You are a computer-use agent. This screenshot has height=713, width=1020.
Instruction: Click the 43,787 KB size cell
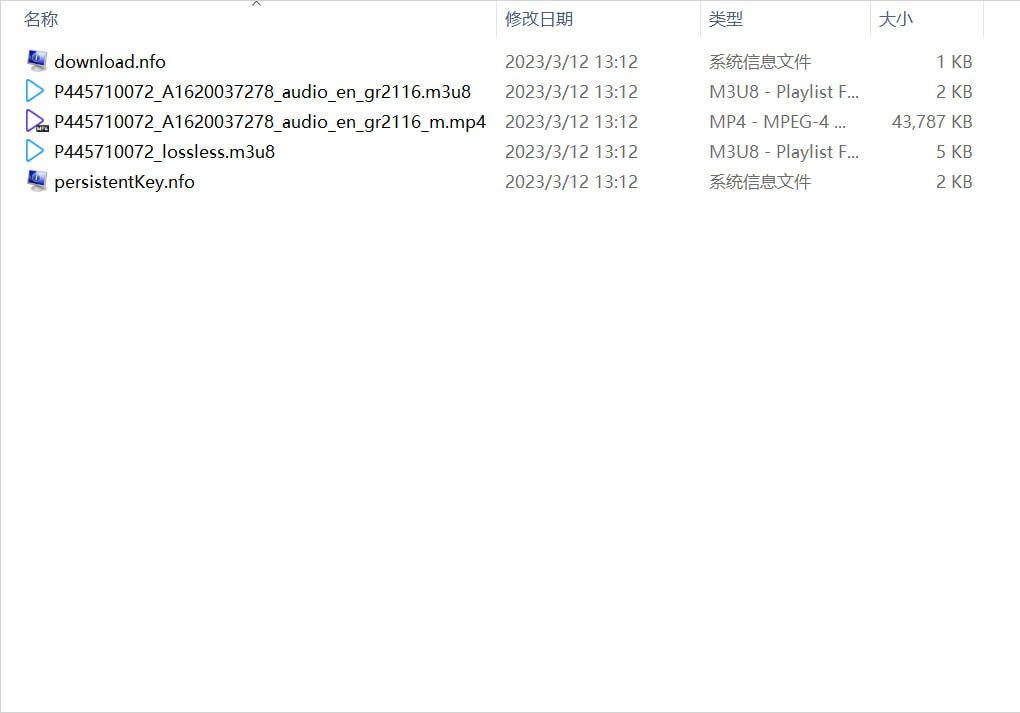click(932, 122)
